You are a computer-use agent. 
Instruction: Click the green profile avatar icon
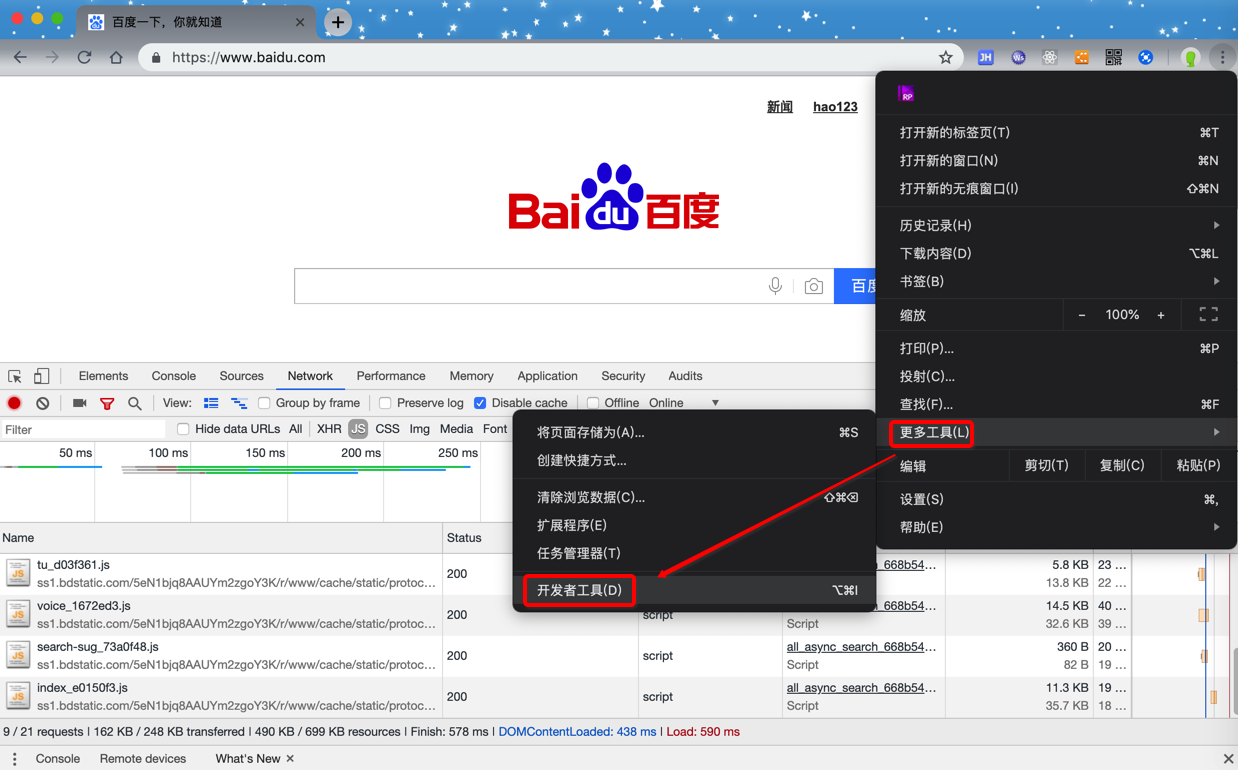coord(1190,57)
